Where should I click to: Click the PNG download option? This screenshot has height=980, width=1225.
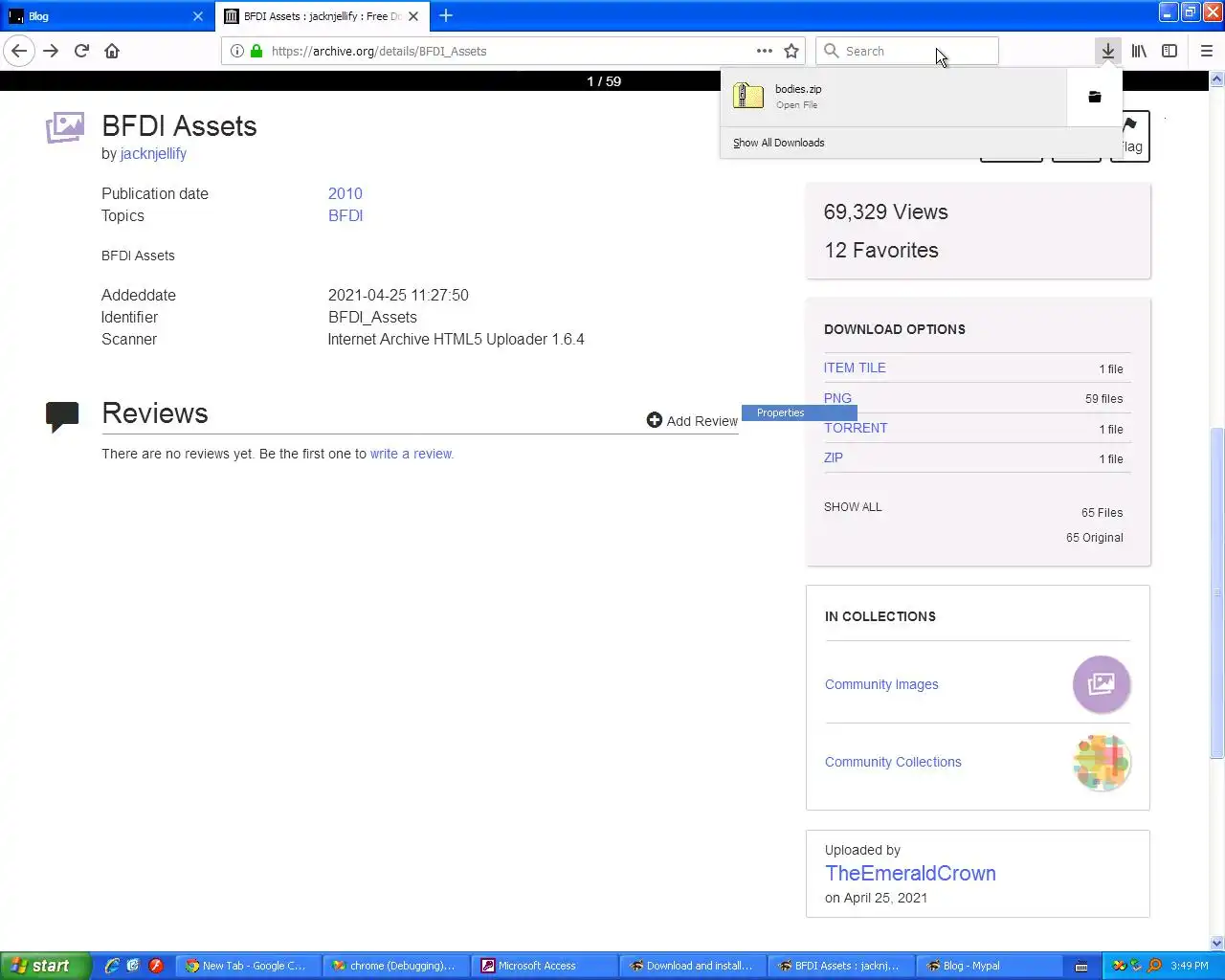pos(837,398)
